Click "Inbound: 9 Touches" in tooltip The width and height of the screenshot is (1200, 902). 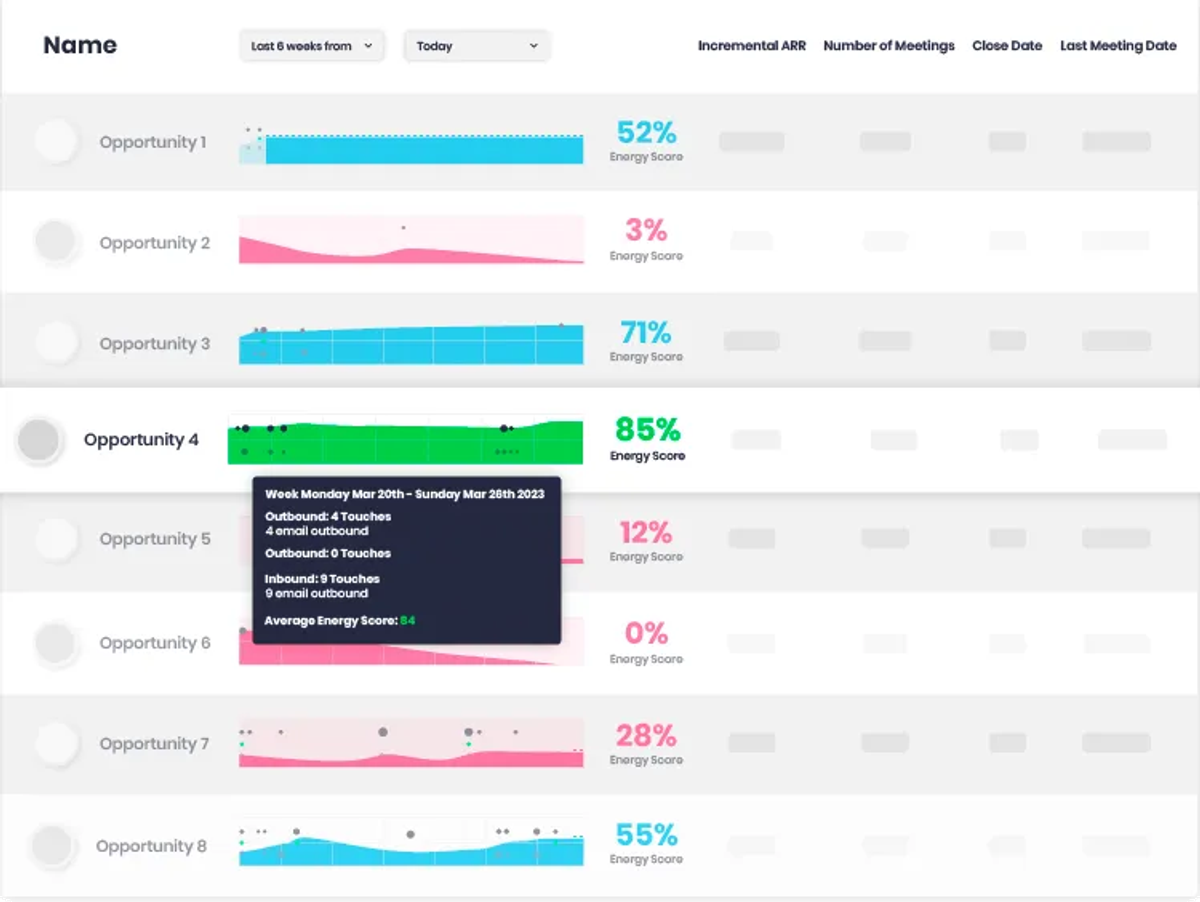[x=322, y=579]
